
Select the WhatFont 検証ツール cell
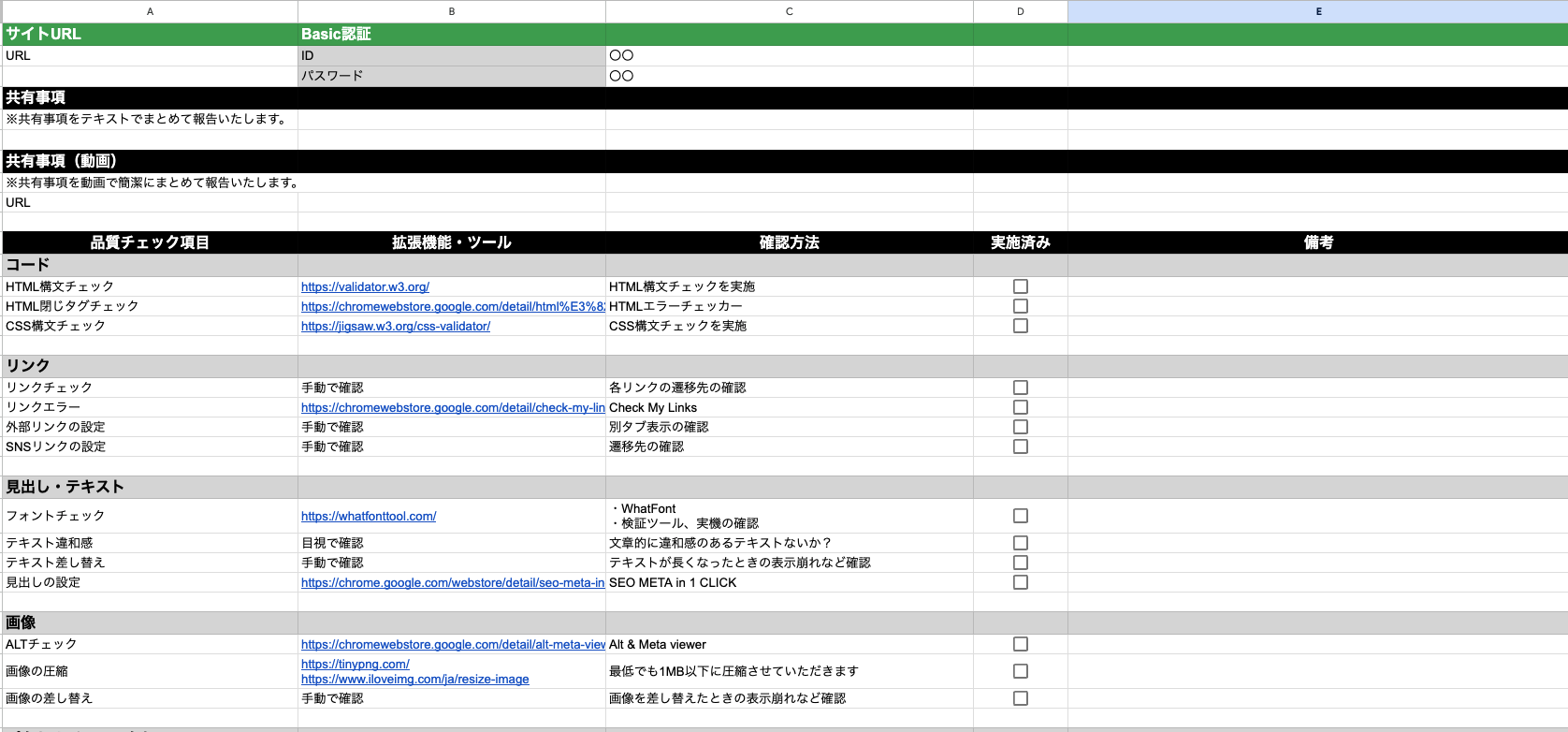click(790, 516)
